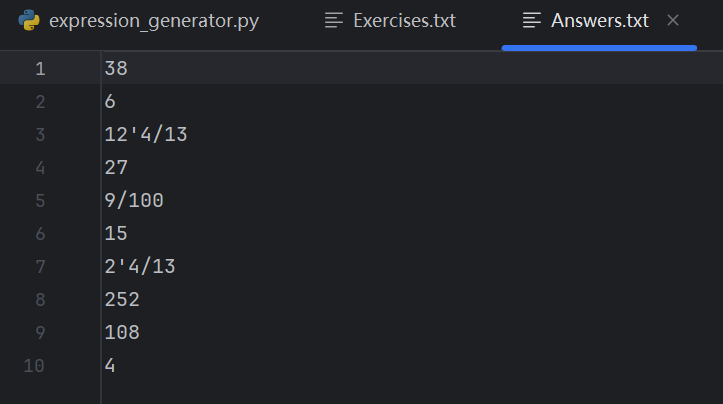Click the answer text 27
The height and width of the screenshot is (404, 723).
(116, 167)
